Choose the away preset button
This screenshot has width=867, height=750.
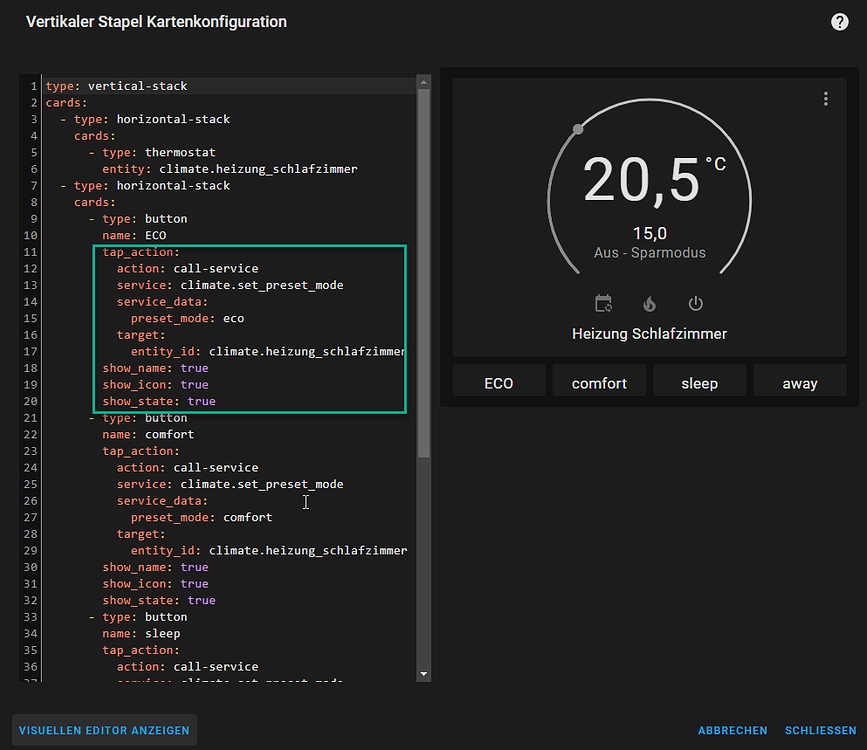click(x=800, y=381)
